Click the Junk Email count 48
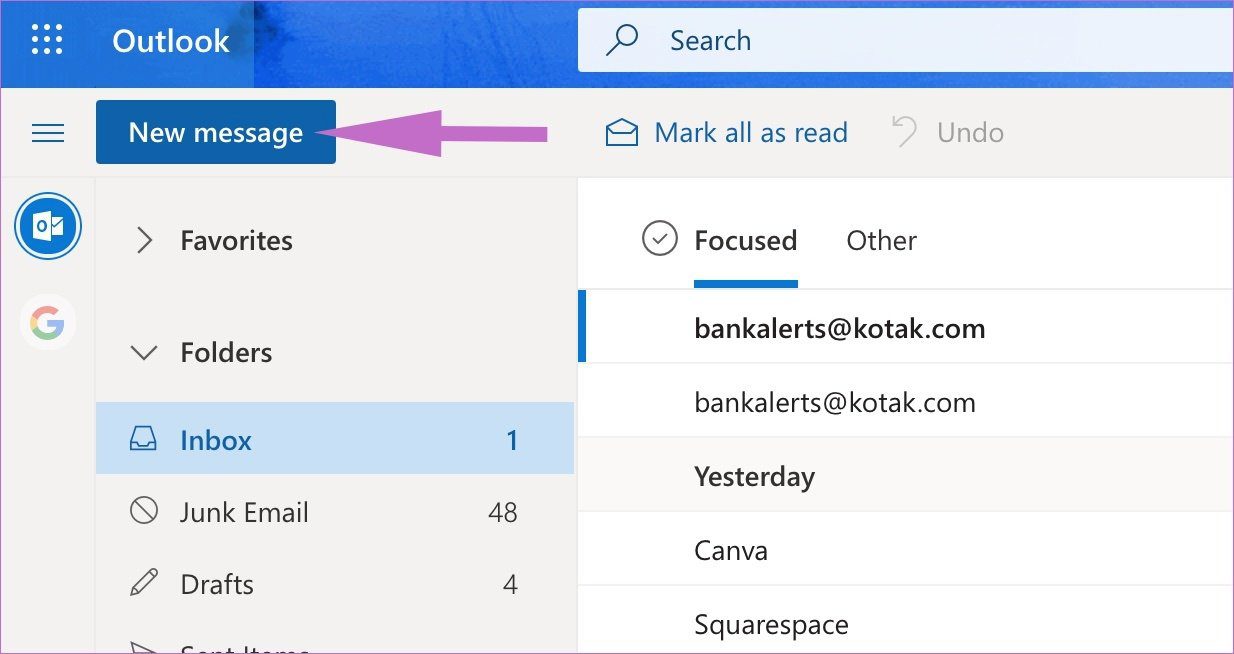This screenshot has height=654, width=1234. [x=503, y=513]
